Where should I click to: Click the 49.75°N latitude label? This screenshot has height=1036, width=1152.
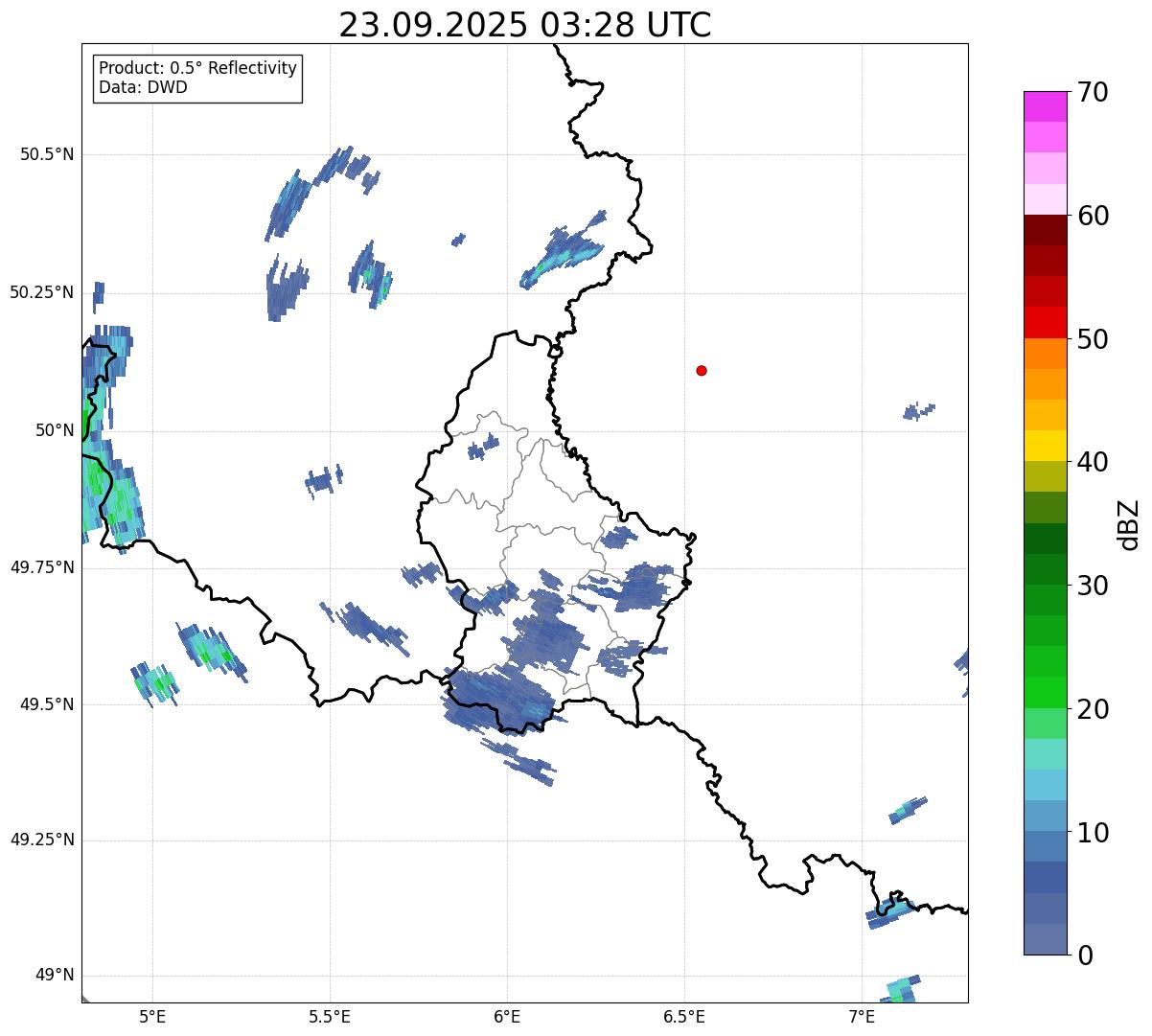(x=42, y=567)
